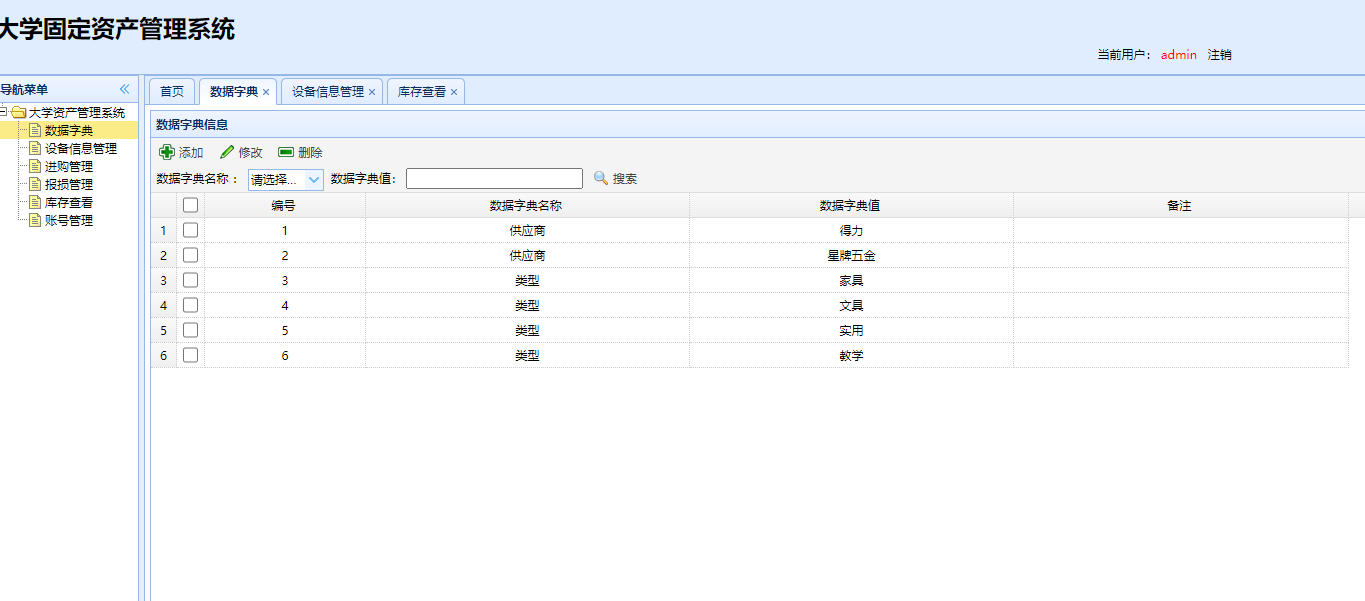
Task: Check the checkbox on the 得力 supplier row
Action: [x=190, y=229]
